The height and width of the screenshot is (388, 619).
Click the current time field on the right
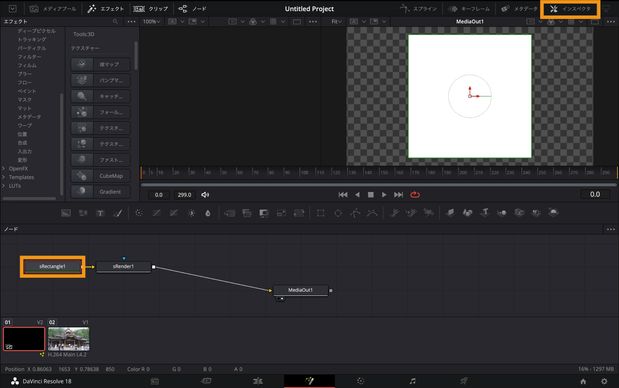(595, 194)
